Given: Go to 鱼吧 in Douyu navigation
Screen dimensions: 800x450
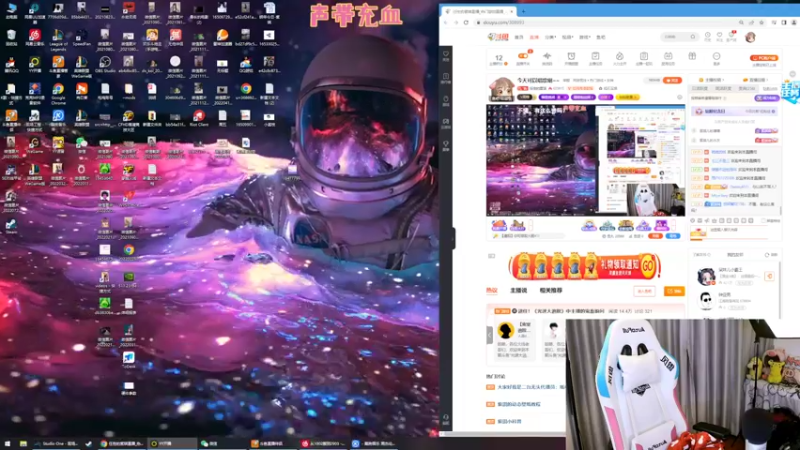Looking at the screenshot, I should (601, 37).
